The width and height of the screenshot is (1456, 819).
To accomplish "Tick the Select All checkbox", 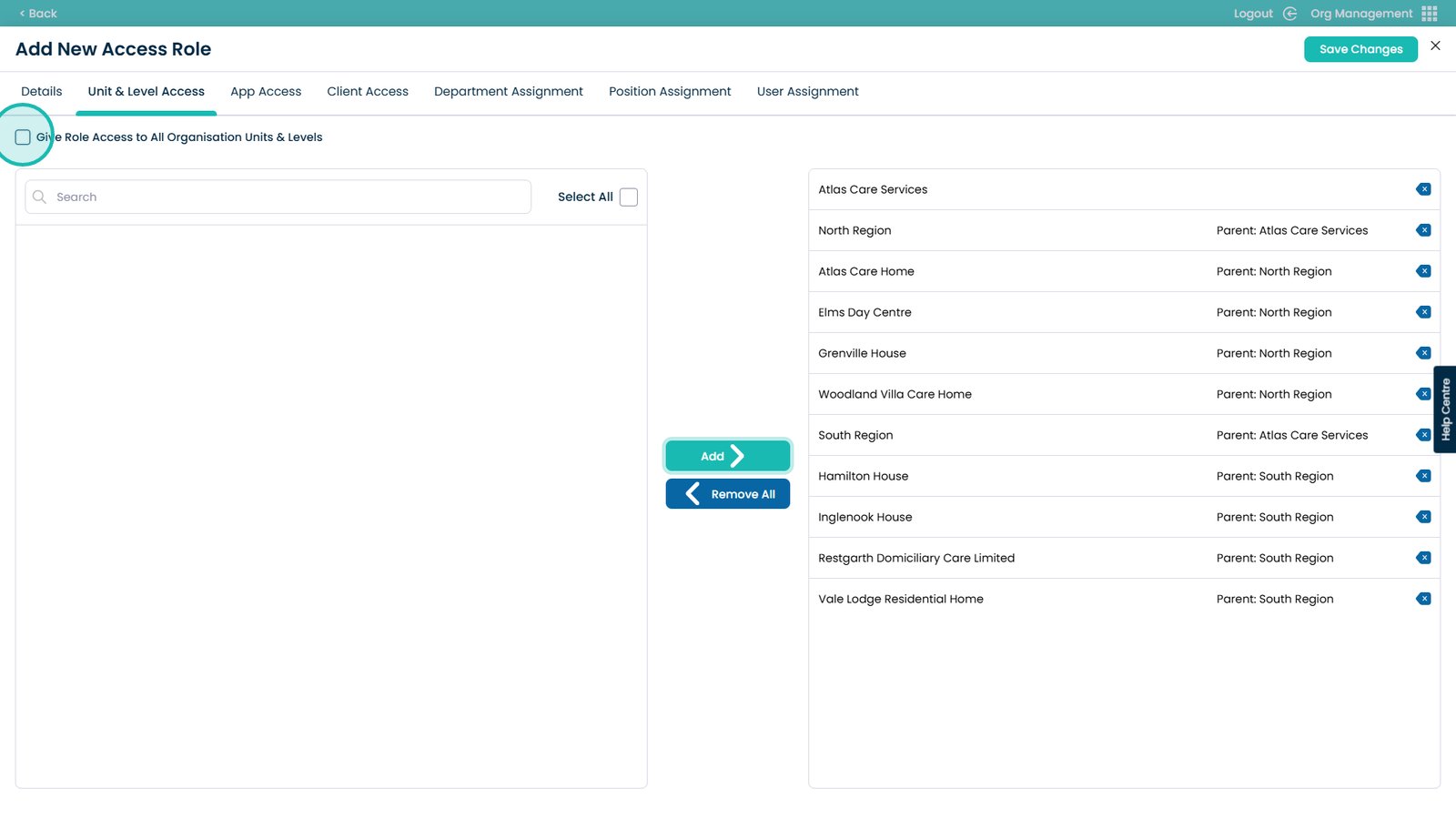I will [x=629, y=197].
